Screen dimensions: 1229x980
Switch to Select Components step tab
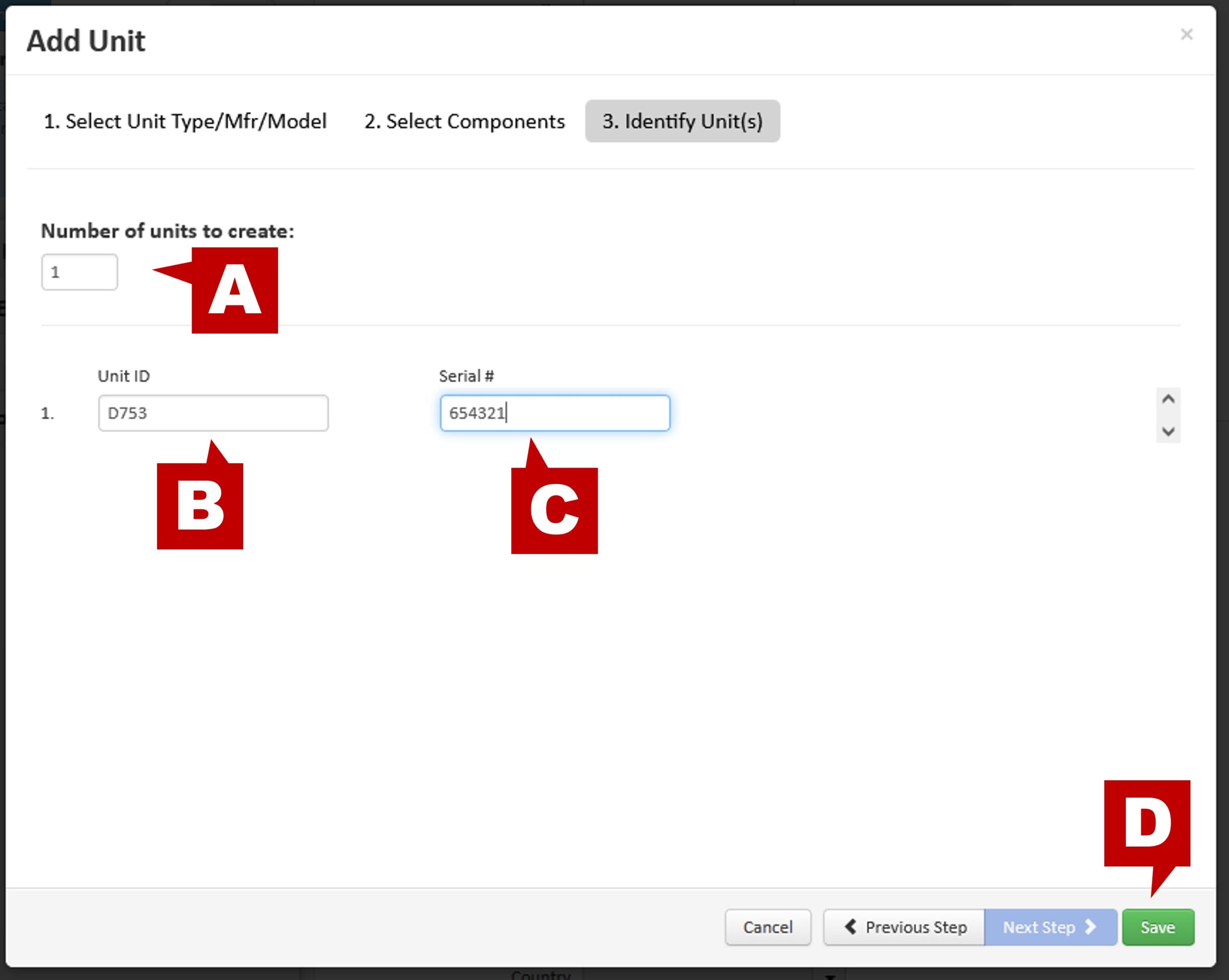(464, 121)
